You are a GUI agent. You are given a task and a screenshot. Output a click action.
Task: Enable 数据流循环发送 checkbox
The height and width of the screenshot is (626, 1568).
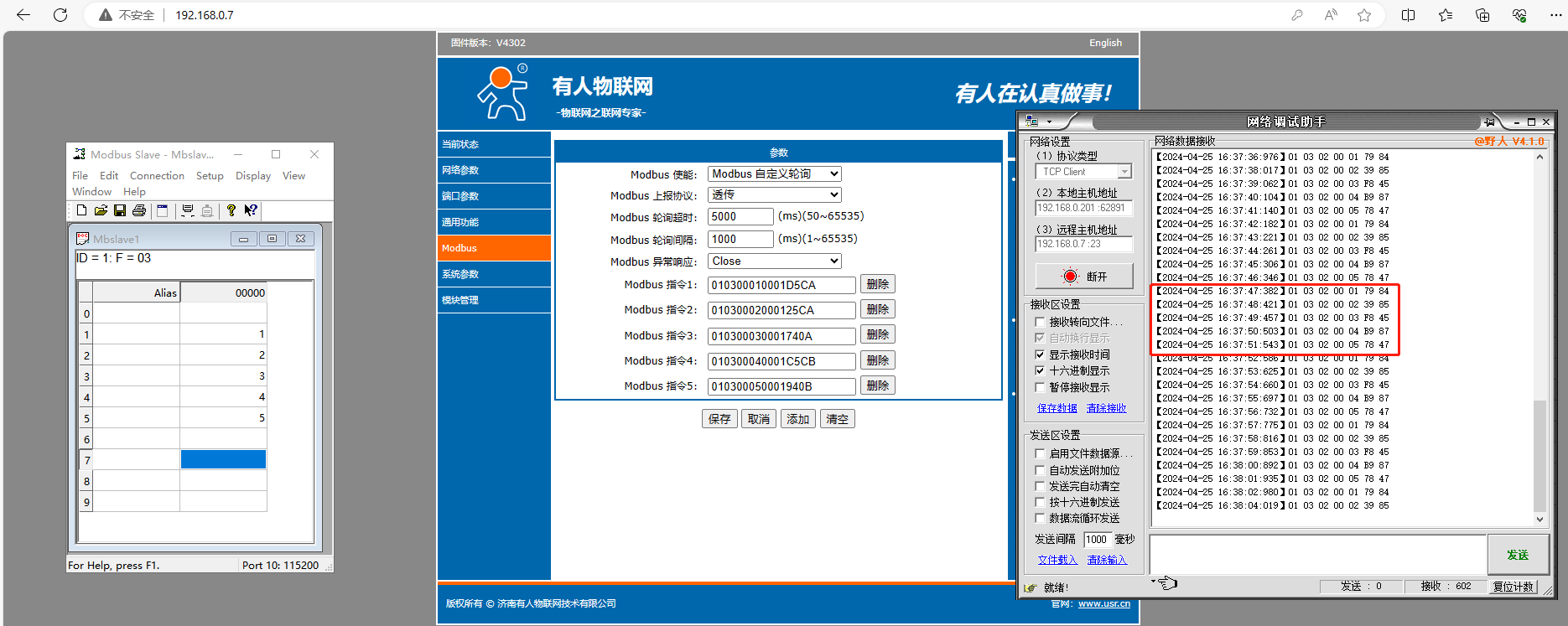coord(1041,518)
